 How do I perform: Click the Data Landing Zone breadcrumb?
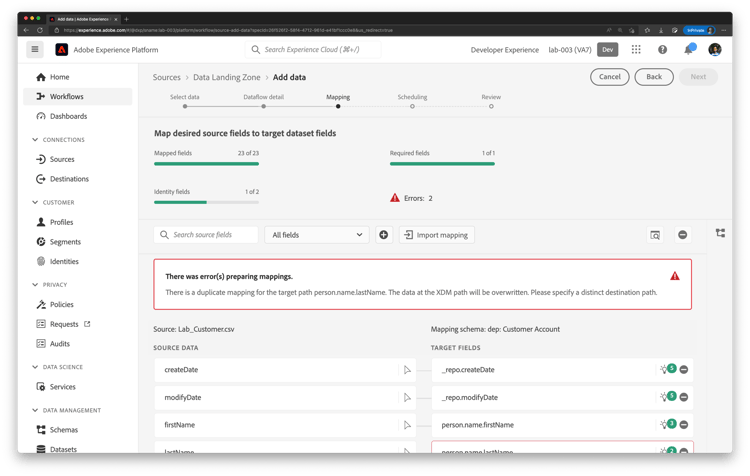tap(227, 77)
